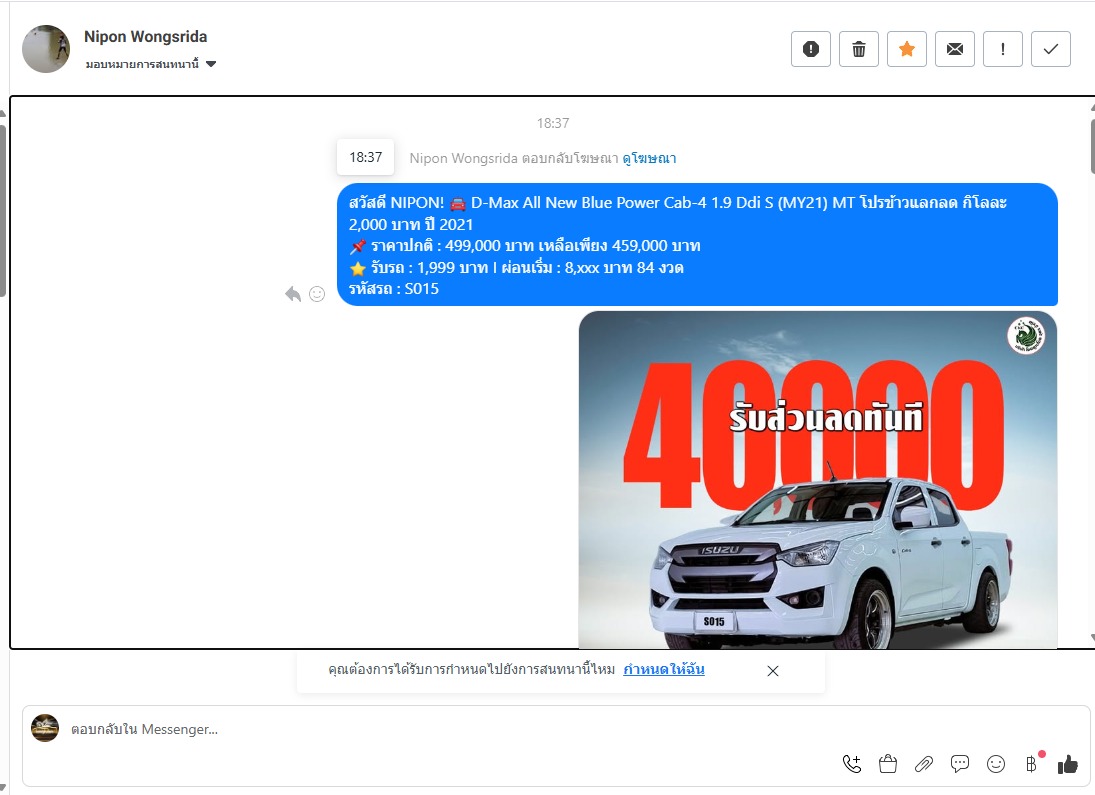Image resolution: width=1095 pixels, height=795 pixels.
Task: Attach a file with paperclip icon
Action: [x=923, y=764]
